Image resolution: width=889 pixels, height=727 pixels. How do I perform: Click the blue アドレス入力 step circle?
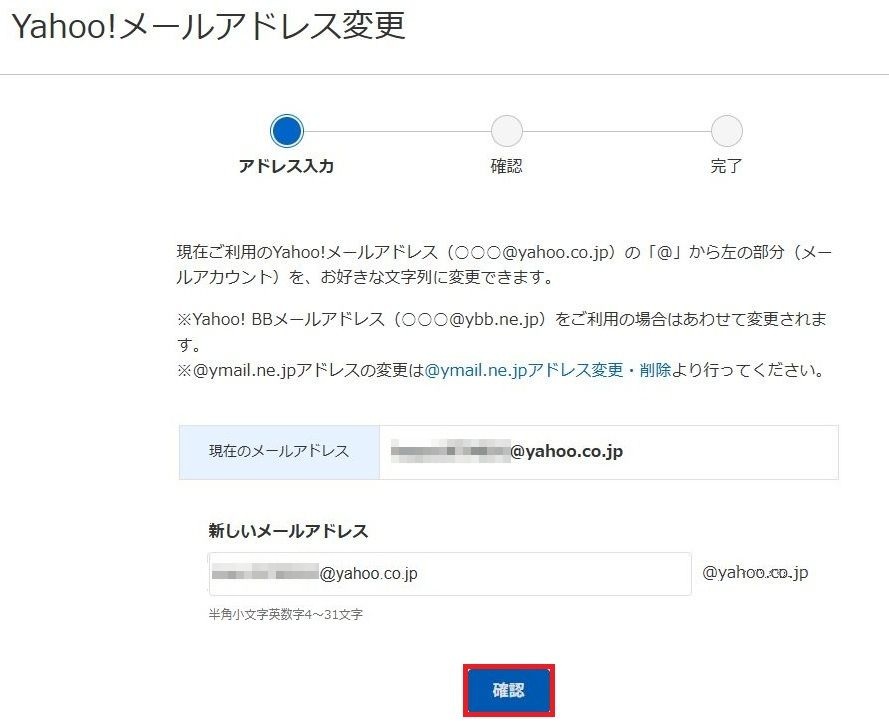286,131
